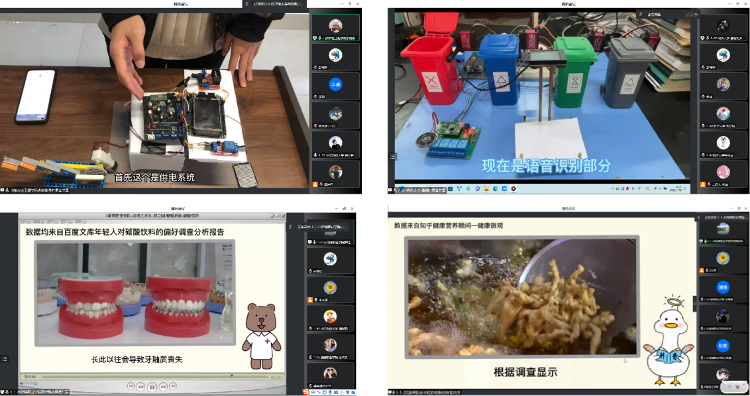Expand the side handle beside the teeth slide
Screen dimensions: 750x396
[4, 358]
